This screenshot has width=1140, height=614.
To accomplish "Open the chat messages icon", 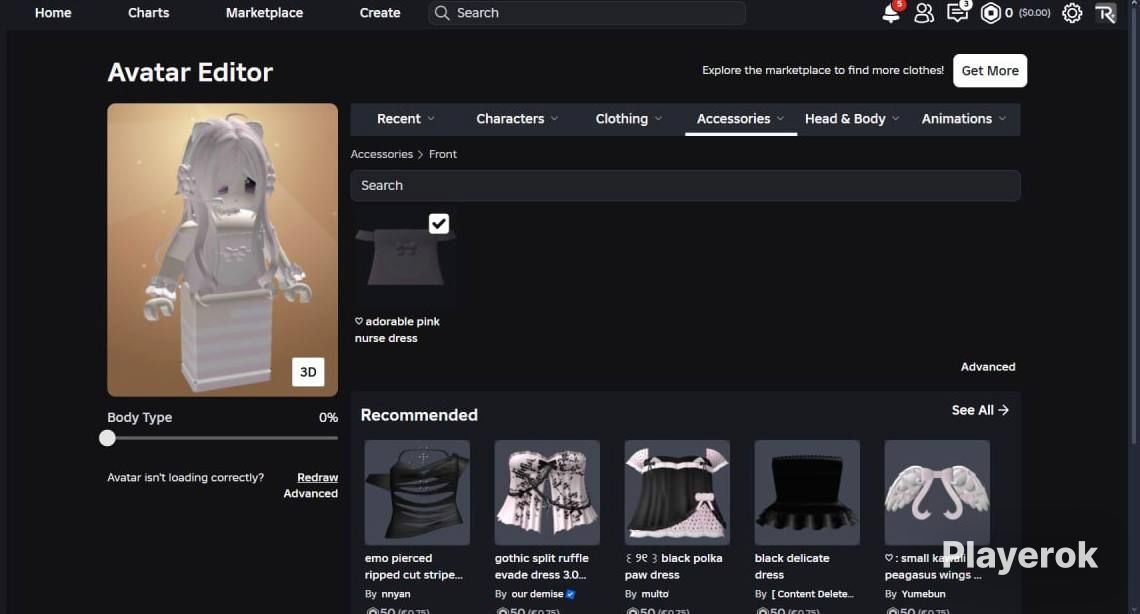I will pos(958,13).
